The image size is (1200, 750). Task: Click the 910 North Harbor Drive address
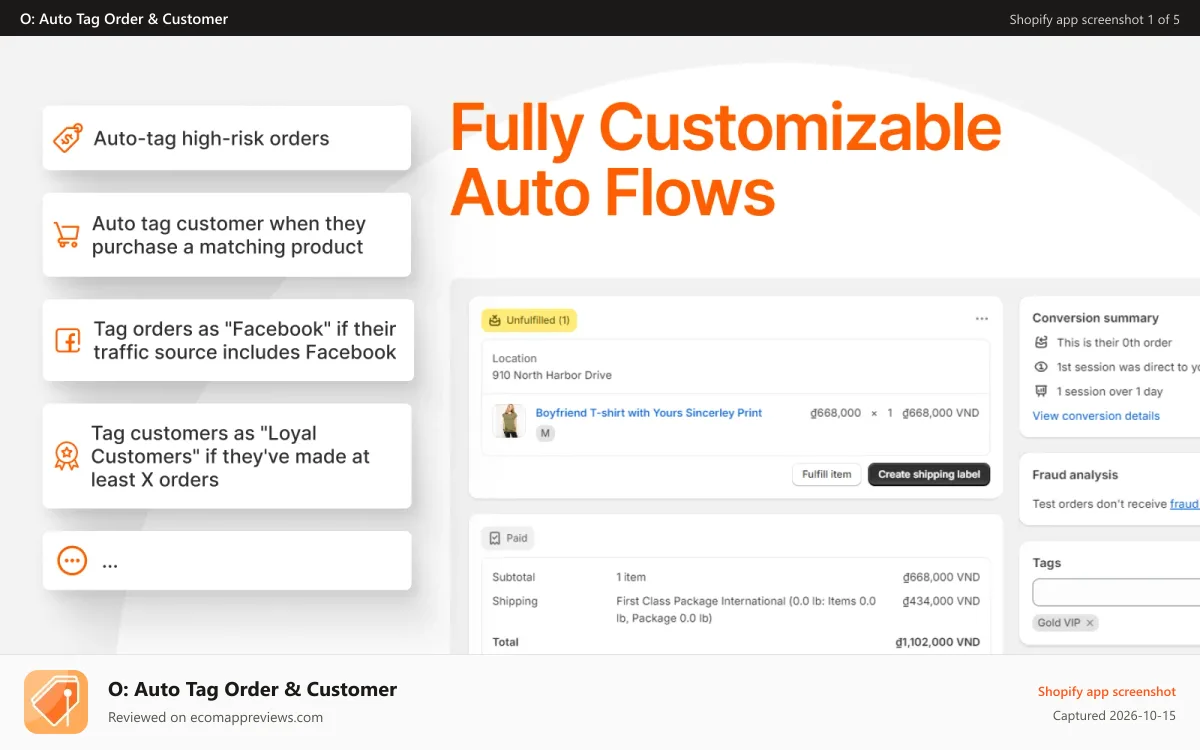coord(552,375)
